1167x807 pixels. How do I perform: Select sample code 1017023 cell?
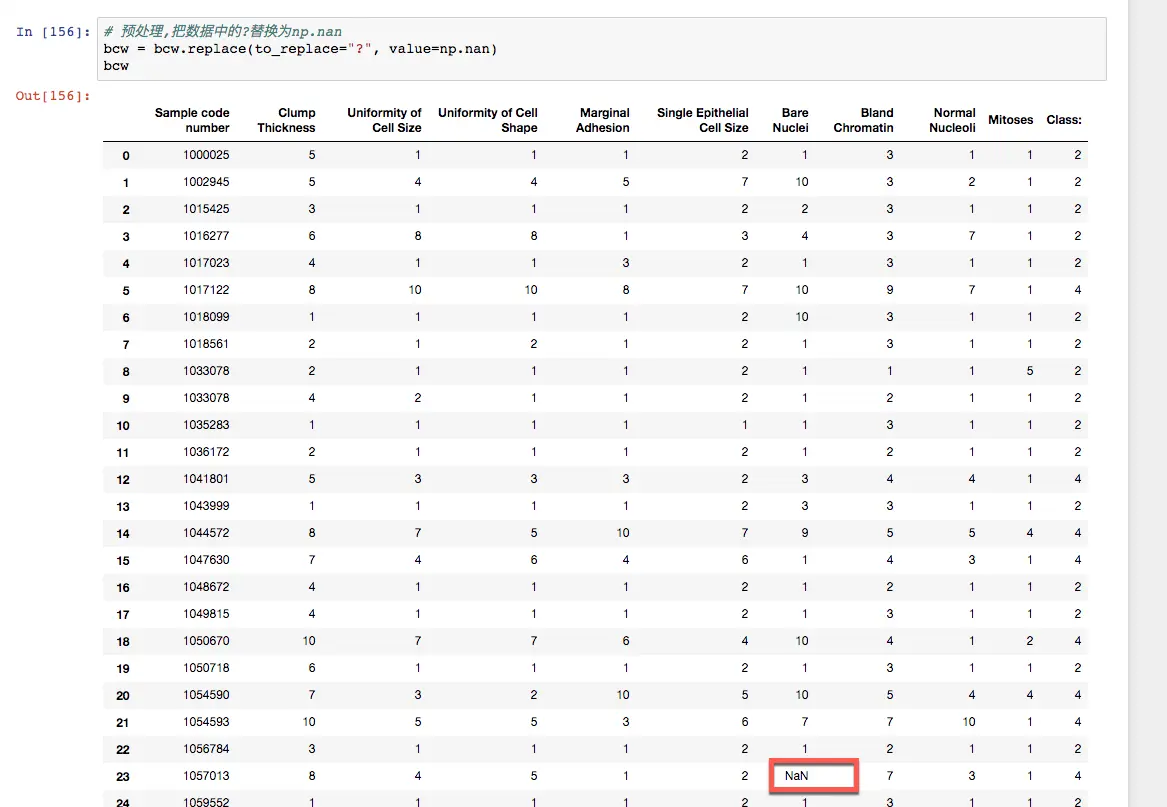pyautogui.click(x=206, y=263)
